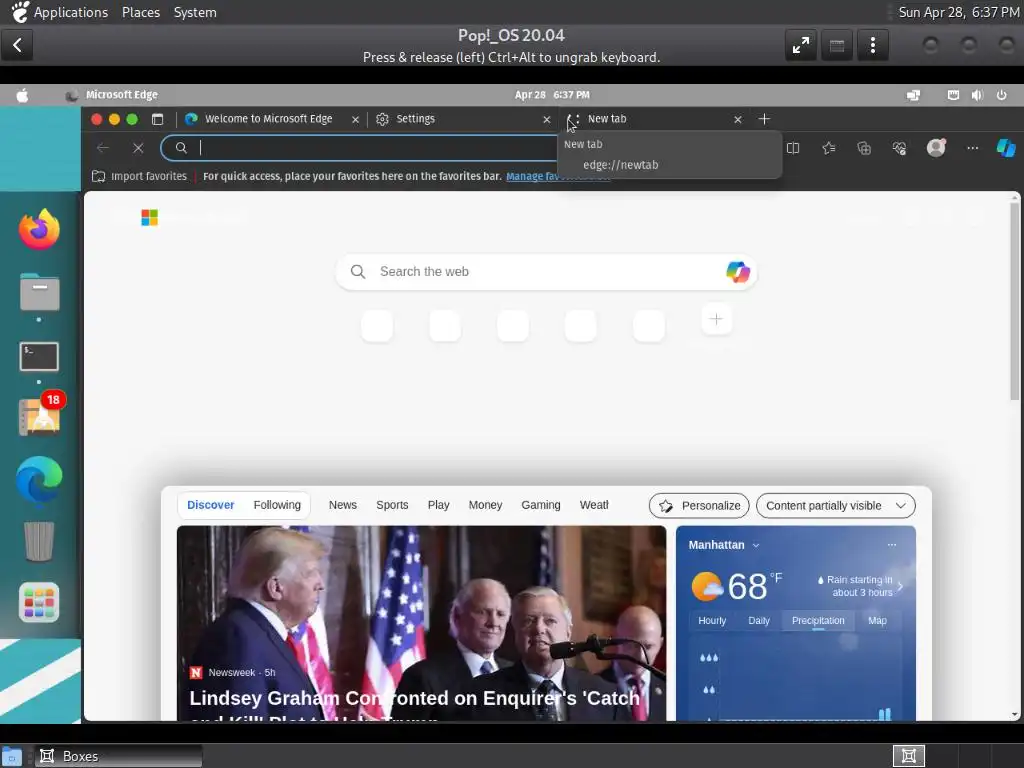Click the stop loading X button

[x=138, y=148]
